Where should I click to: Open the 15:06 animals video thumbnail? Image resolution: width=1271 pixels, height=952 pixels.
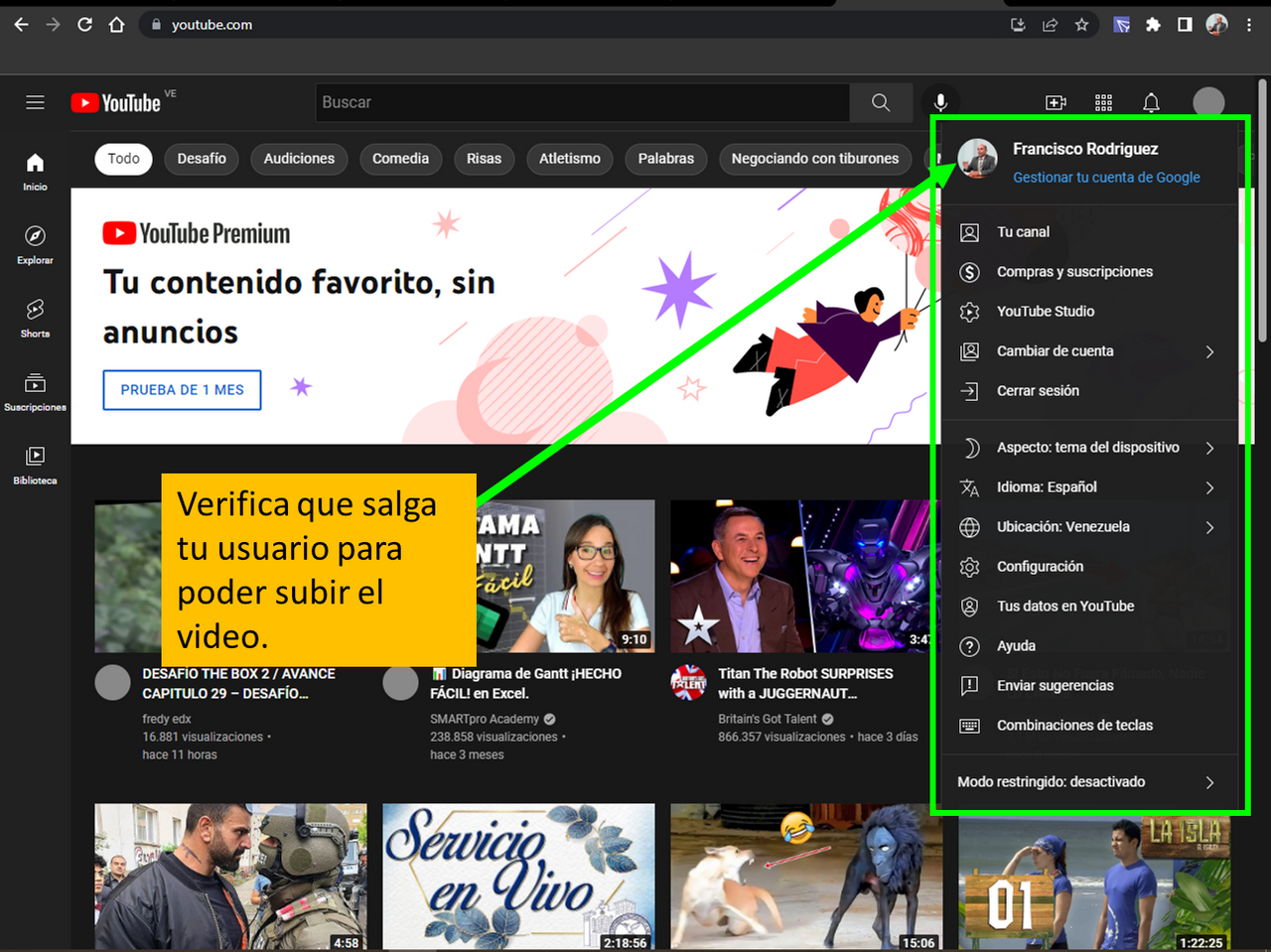(806, 878)
